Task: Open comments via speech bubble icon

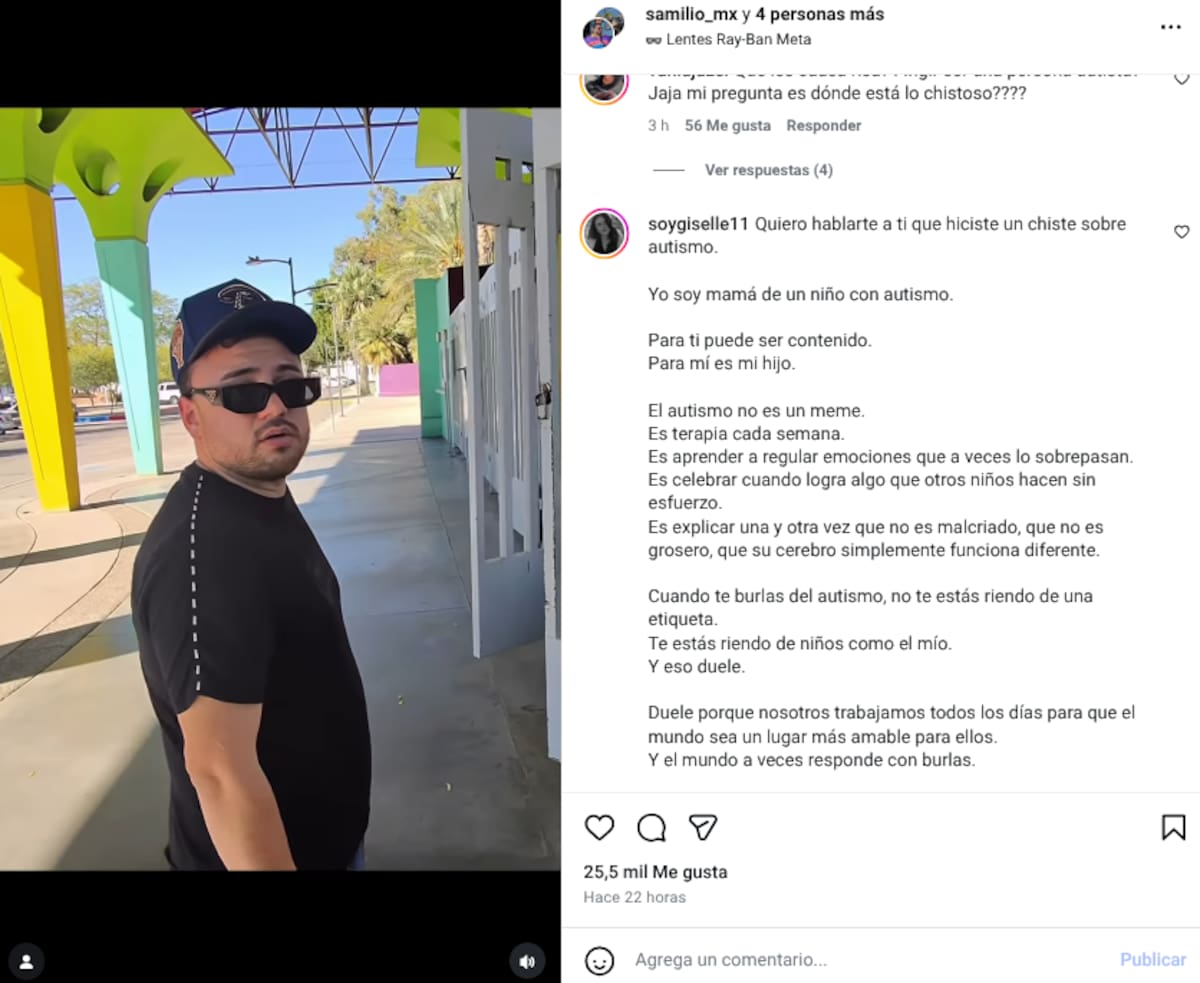Action: (x=652, y=827)
